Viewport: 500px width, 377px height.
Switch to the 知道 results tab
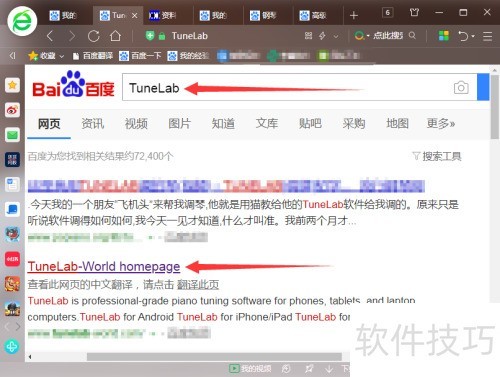click(223, 123)
